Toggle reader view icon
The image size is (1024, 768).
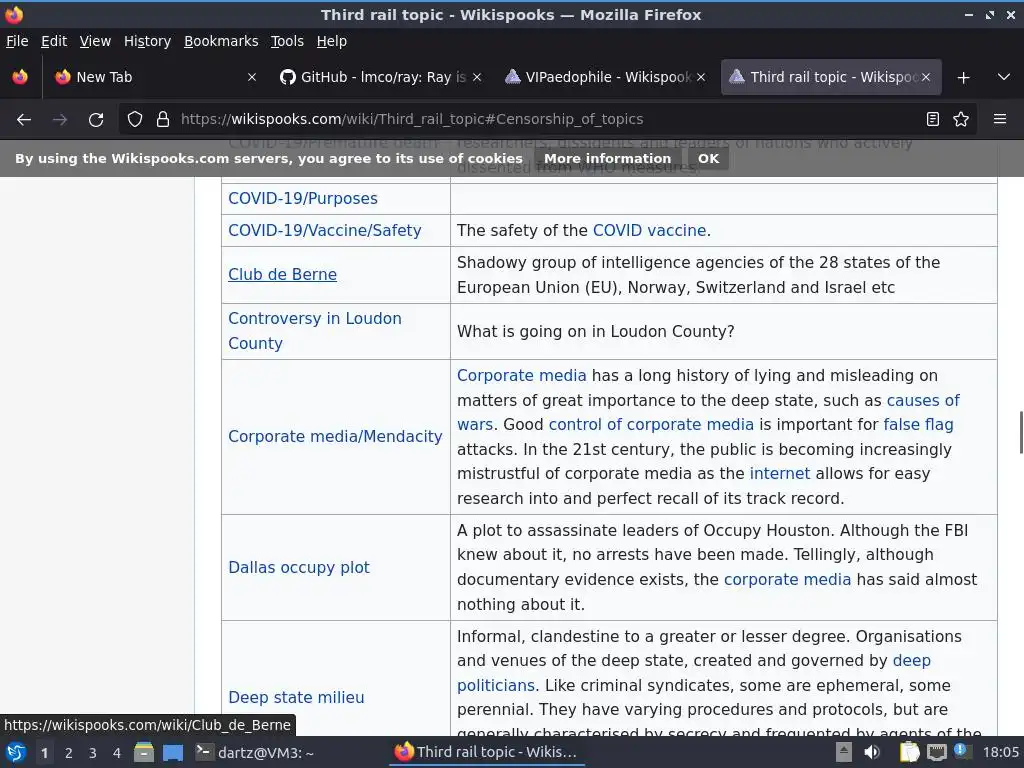point(933,120)
